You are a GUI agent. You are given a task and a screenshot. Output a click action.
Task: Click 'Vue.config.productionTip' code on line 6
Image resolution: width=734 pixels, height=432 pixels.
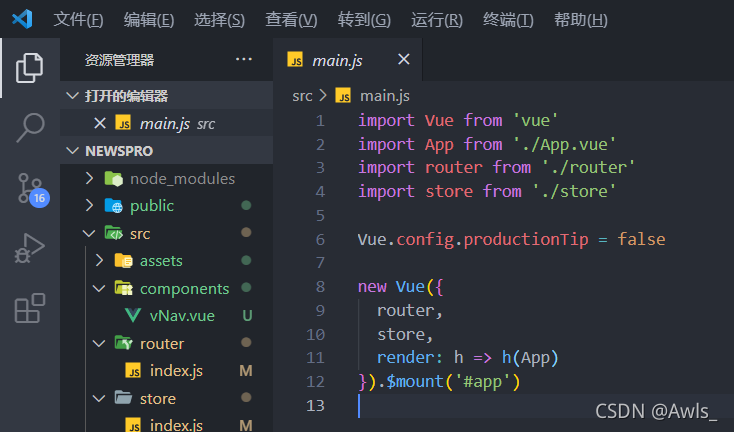pos(473,240)
